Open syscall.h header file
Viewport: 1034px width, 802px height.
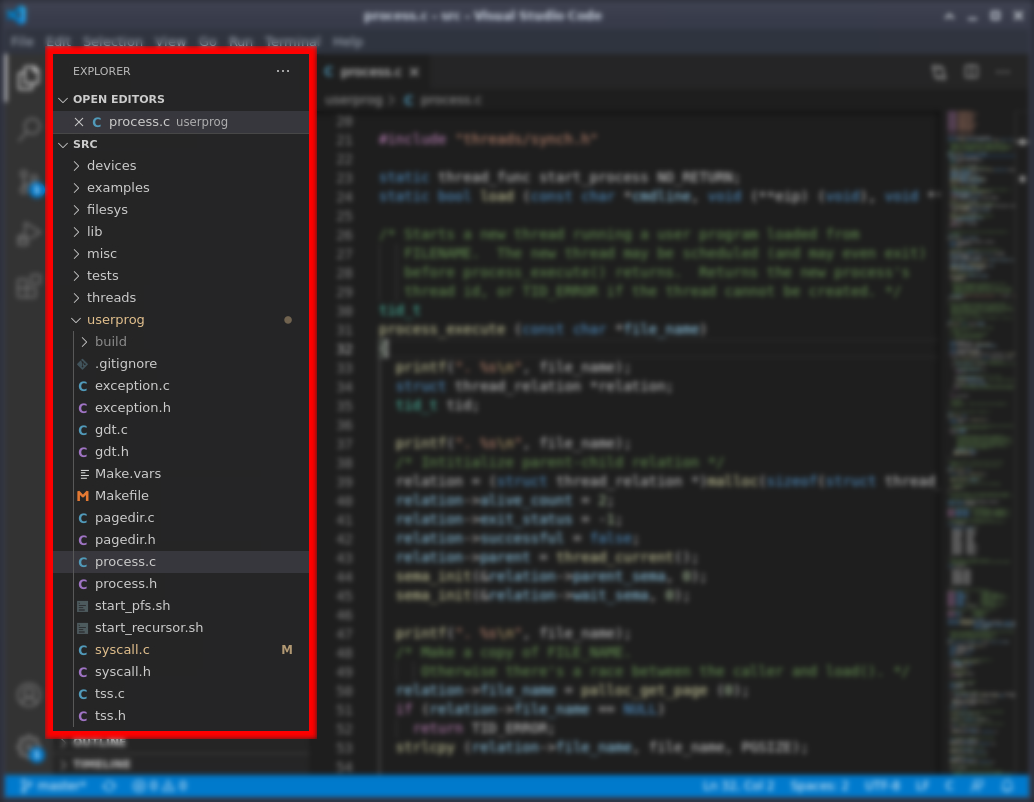pyautogui.click(x=181, y=671)
